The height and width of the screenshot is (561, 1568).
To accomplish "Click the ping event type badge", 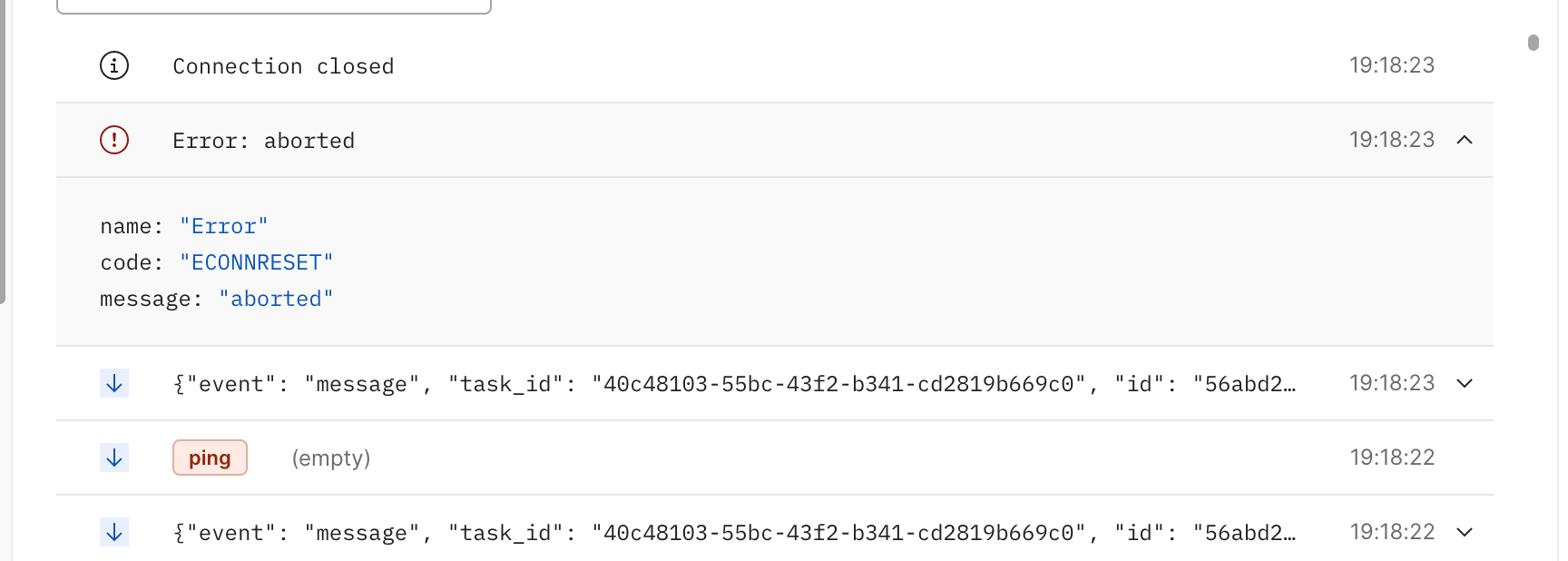I will coord(210,457).
